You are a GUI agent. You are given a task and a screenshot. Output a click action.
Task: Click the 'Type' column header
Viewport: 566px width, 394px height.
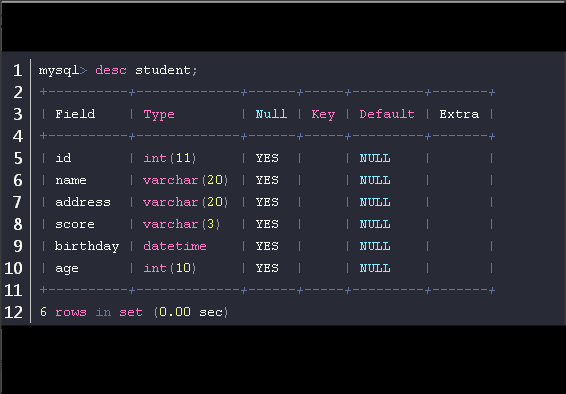(x=159, y=114)
